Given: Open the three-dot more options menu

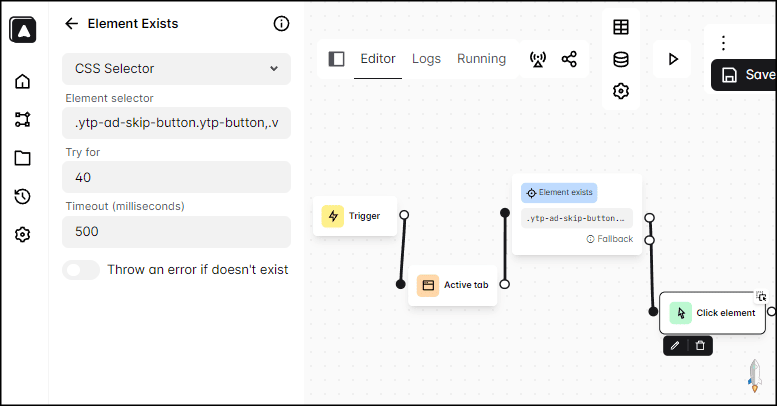Looking at the screenshot, I should pos(723,43).
